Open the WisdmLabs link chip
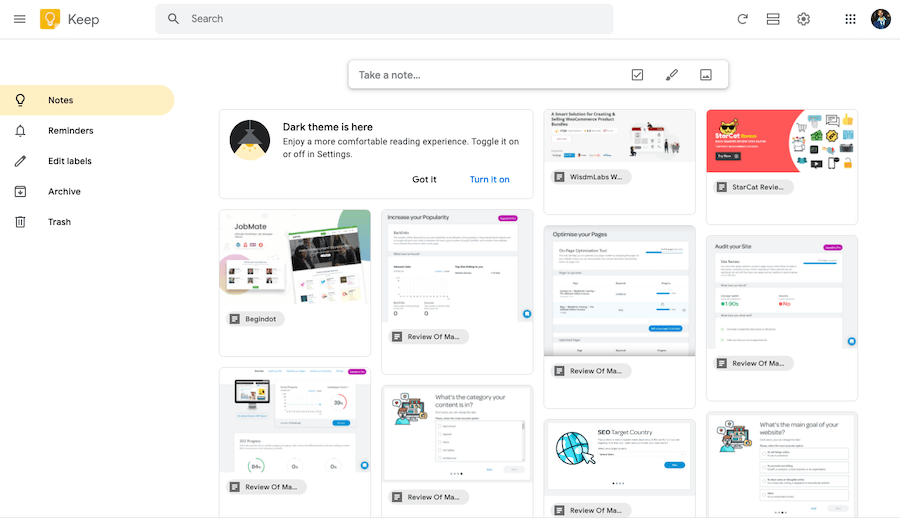The image size is (900, 518). 591,177
